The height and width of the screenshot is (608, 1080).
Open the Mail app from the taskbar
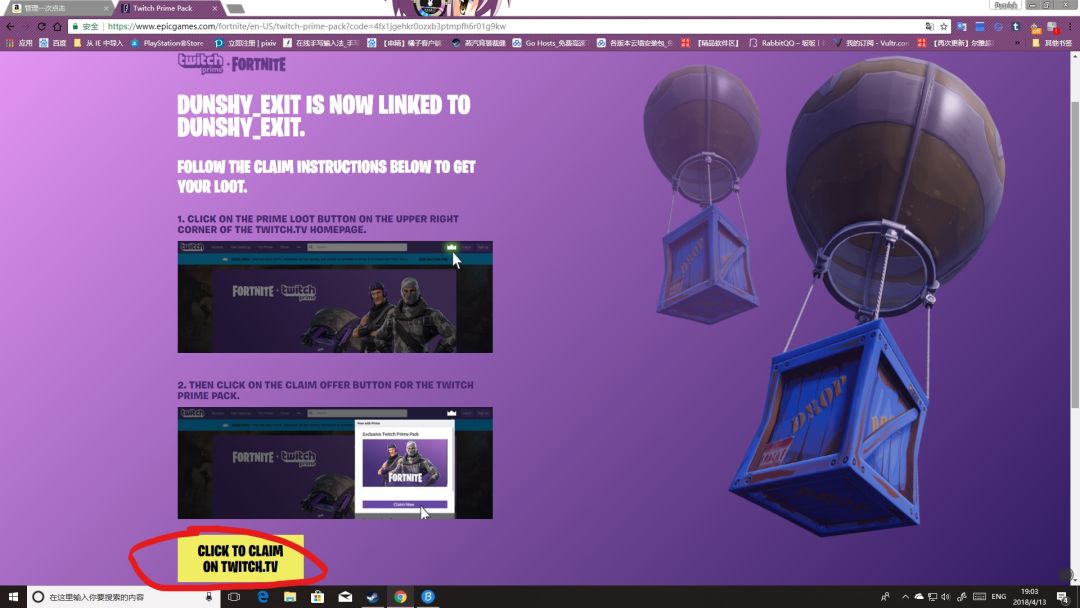345,597
